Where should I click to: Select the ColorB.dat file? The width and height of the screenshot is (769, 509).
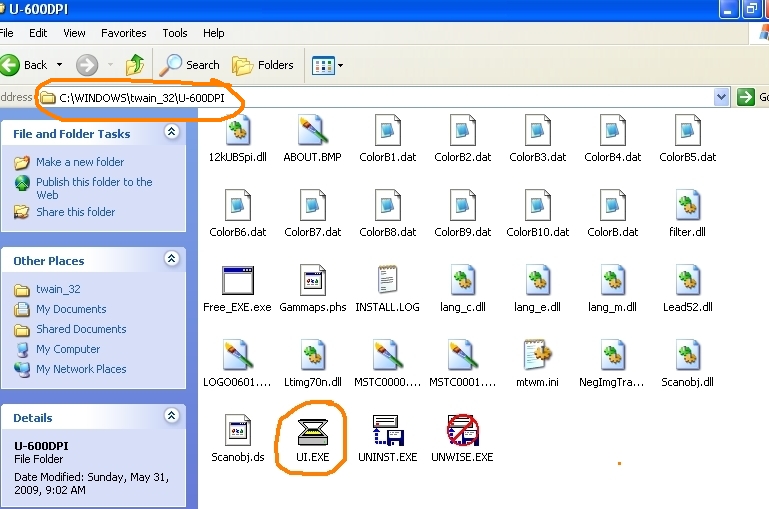613,213
